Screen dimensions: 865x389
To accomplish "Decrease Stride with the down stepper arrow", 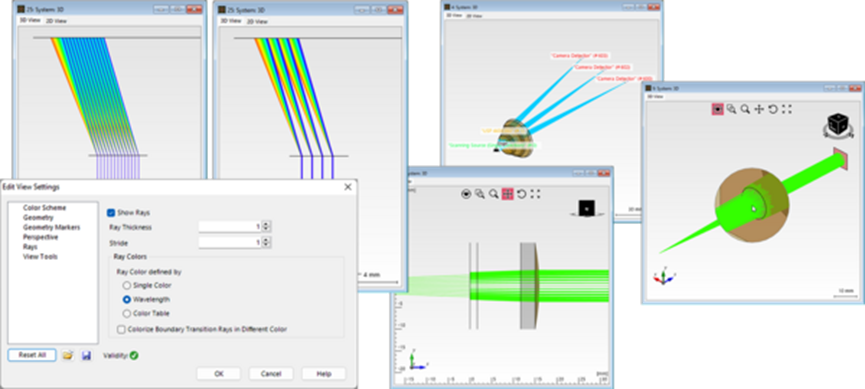I will tap(267, 245).
